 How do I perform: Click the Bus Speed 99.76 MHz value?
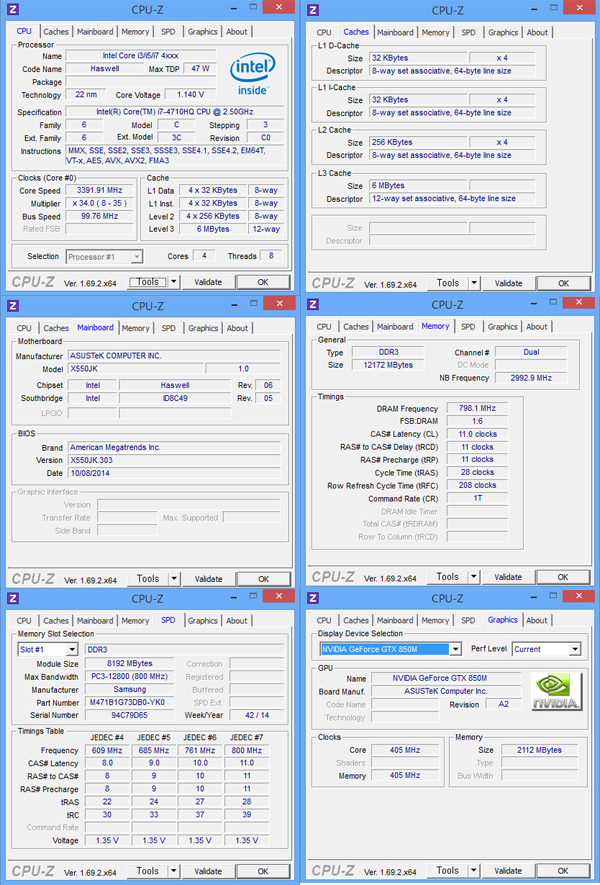click(x=99, y=216)
